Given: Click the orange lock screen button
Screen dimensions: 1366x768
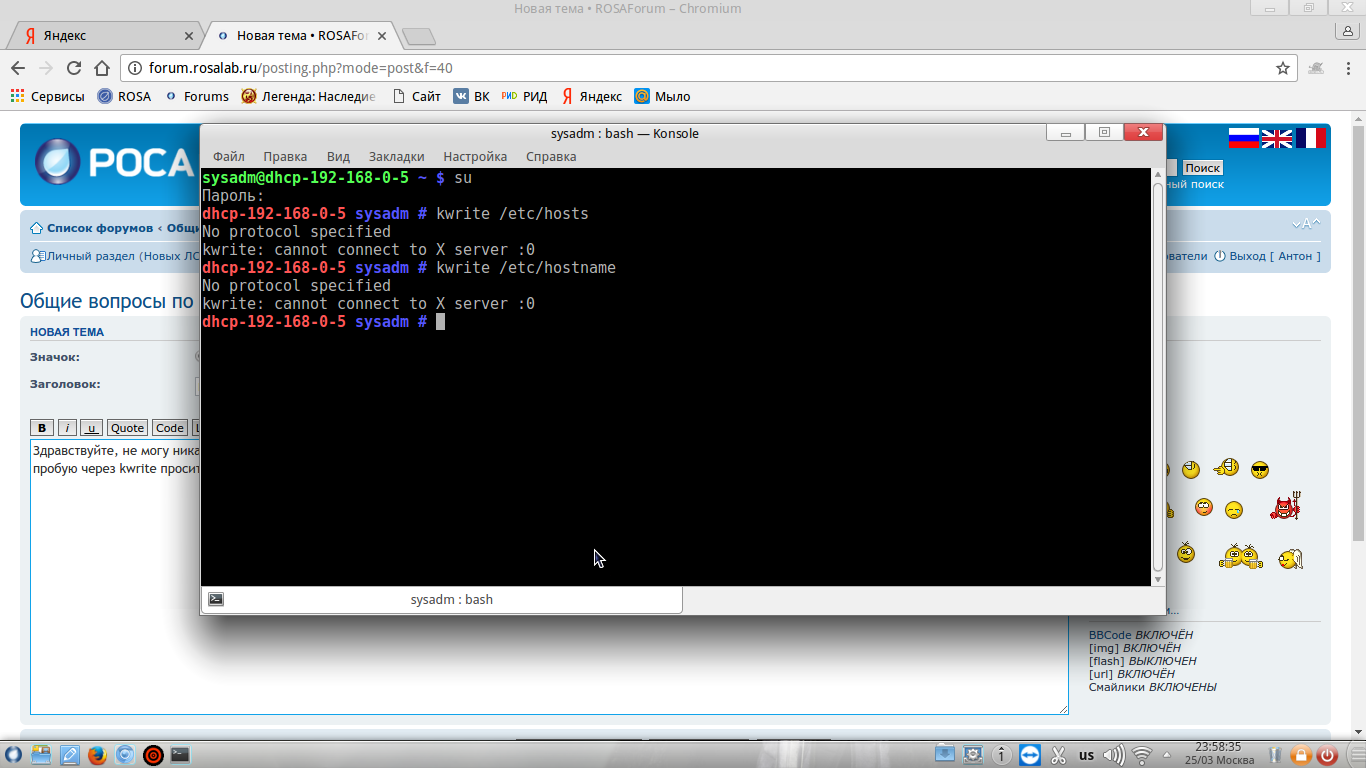Looking at the screenshot, I should (1301, 755).
